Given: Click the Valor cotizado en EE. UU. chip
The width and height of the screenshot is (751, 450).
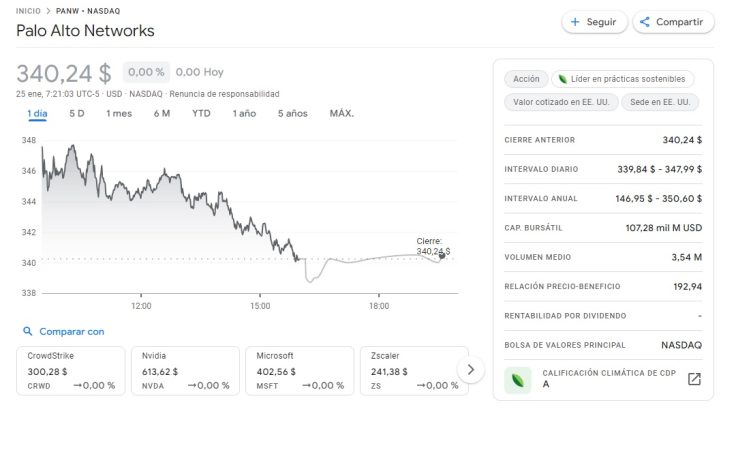Looking at the screenshot, I should (559, 102).
